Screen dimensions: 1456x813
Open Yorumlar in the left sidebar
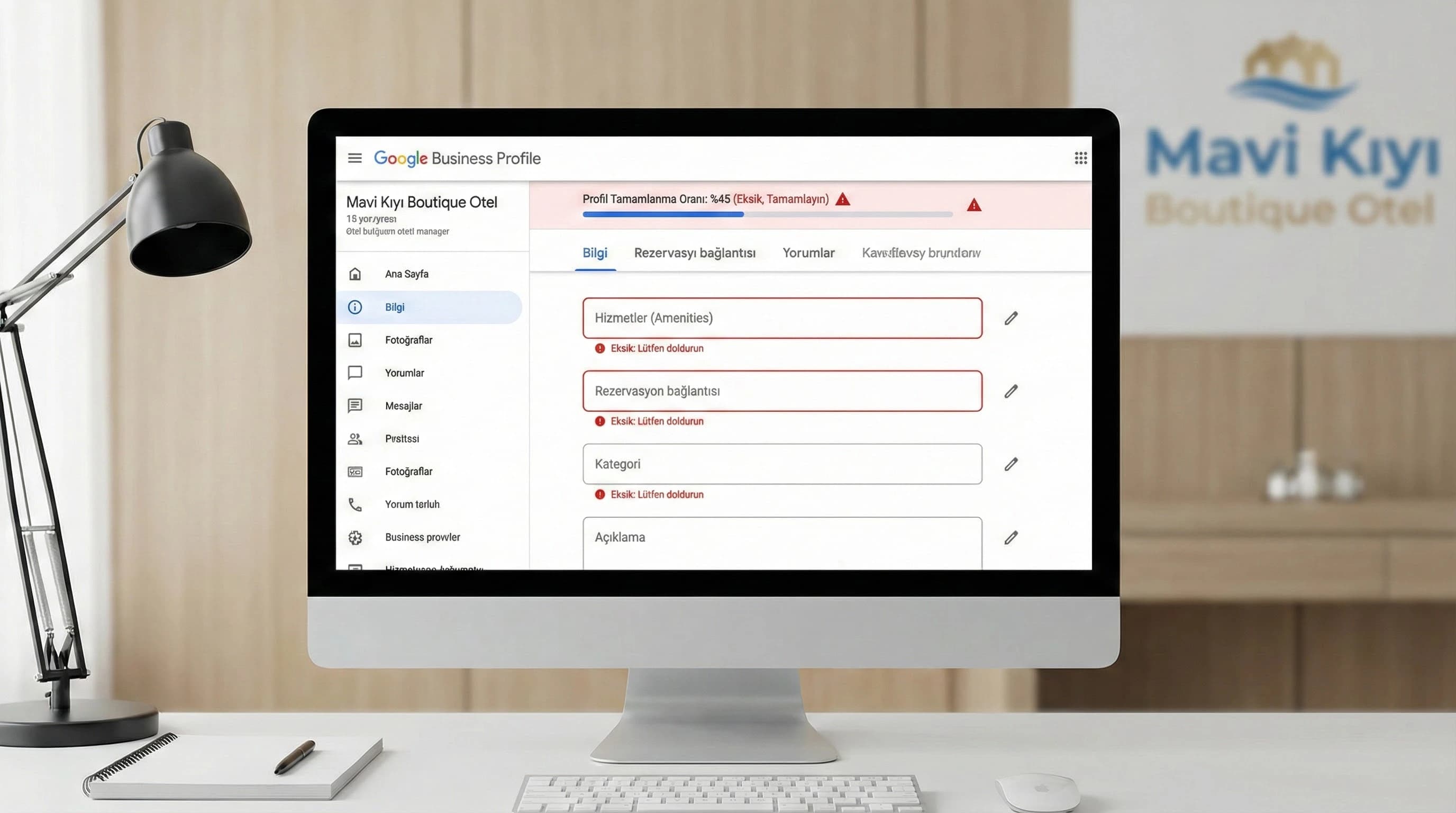[404, 373]
